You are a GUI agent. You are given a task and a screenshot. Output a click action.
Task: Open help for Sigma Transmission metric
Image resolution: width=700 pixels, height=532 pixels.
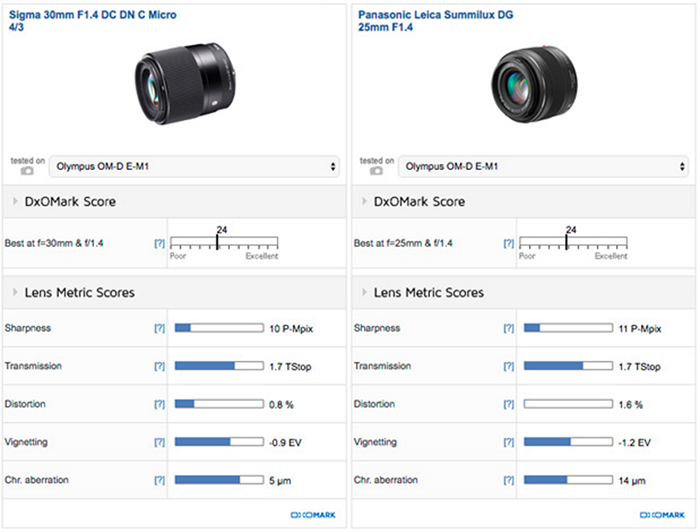point(159,366)
